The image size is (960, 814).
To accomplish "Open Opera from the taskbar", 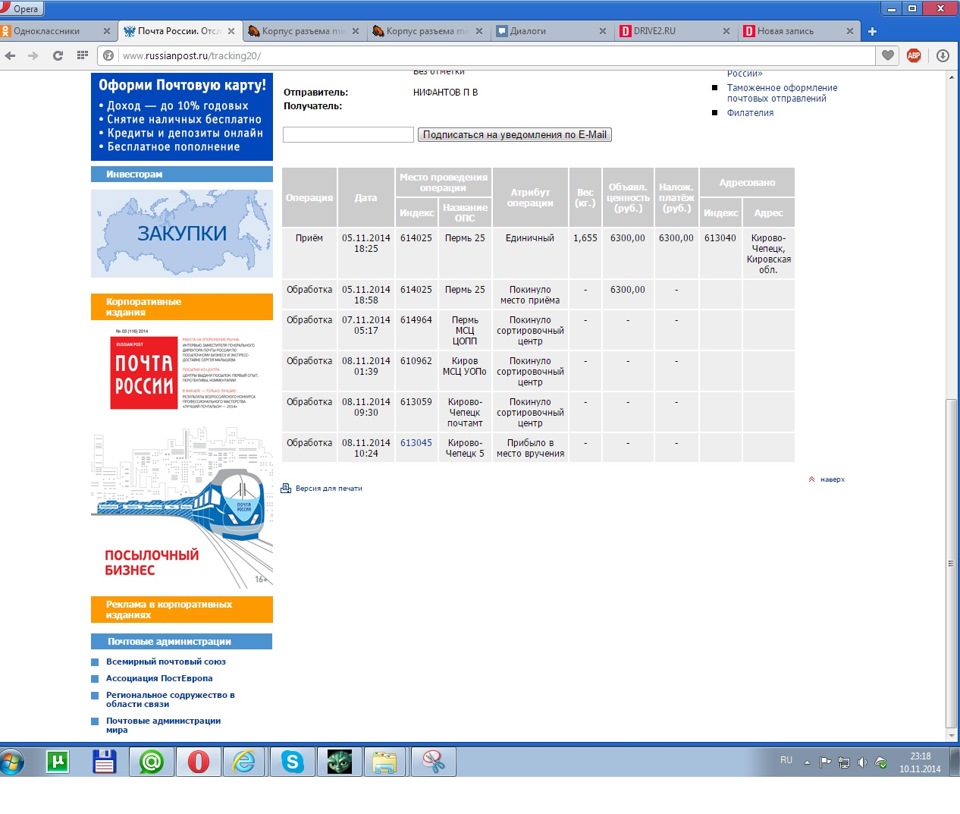I will click(x=198, y=762).
